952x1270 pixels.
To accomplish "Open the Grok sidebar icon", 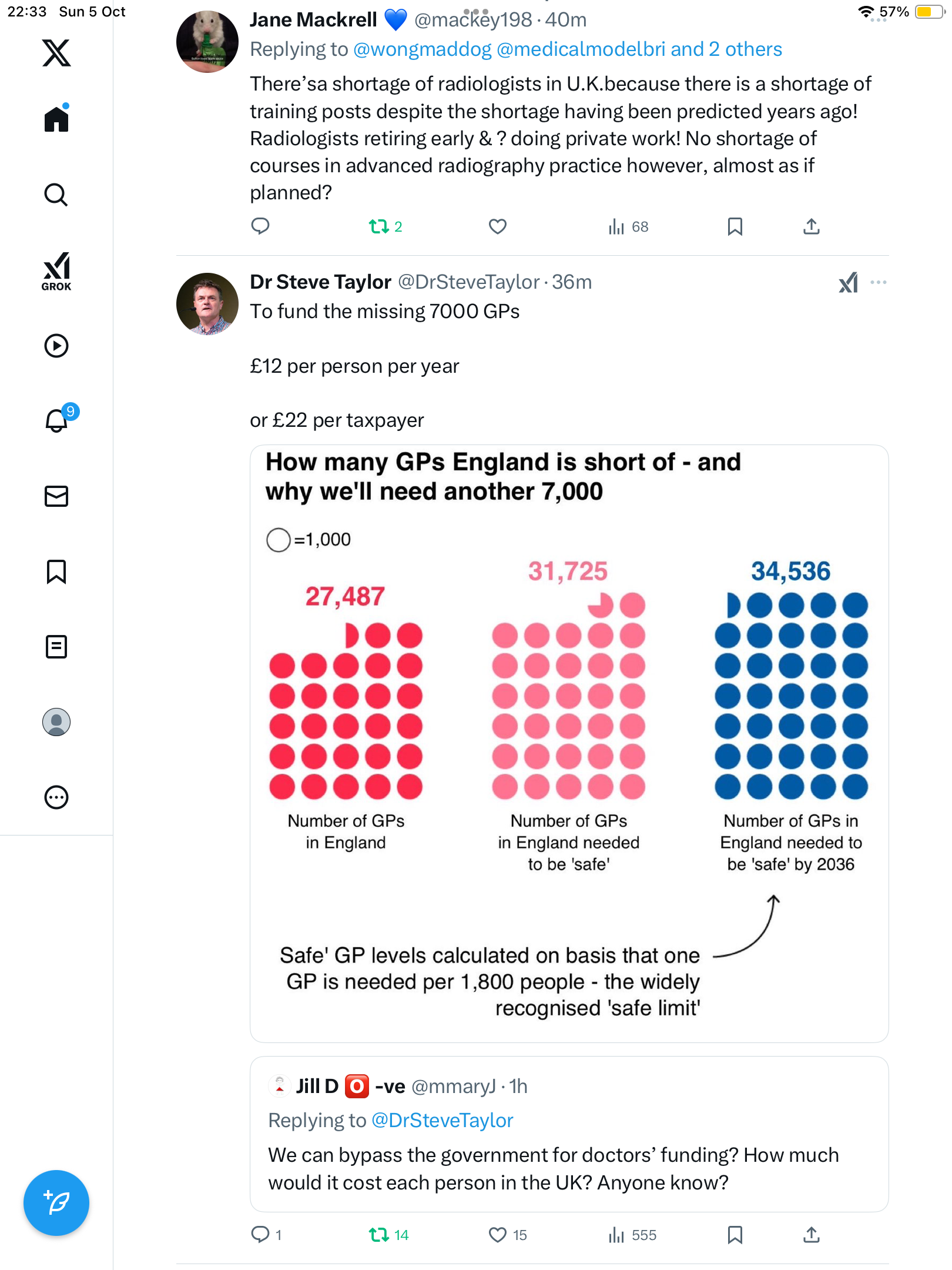I will click(x=56, y=271).
